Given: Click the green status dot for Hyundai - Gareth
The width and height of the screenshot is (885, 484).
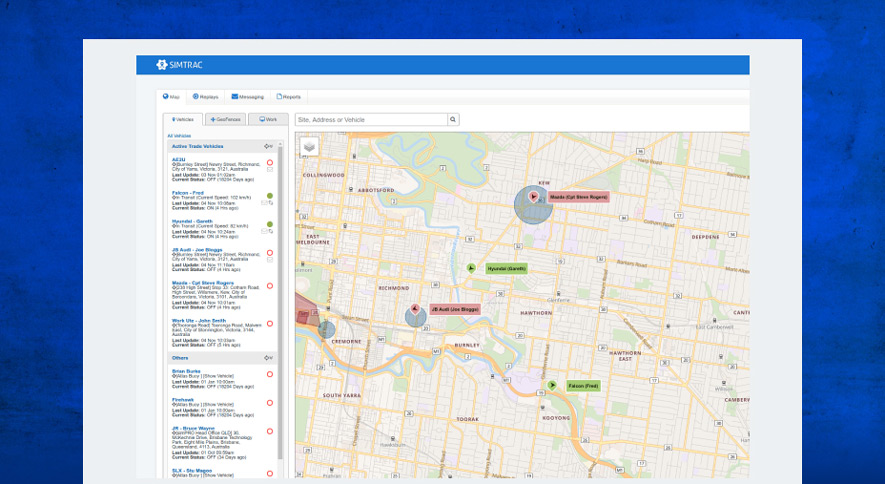Looking at the screenshot, I should click(x=270, y=224).
